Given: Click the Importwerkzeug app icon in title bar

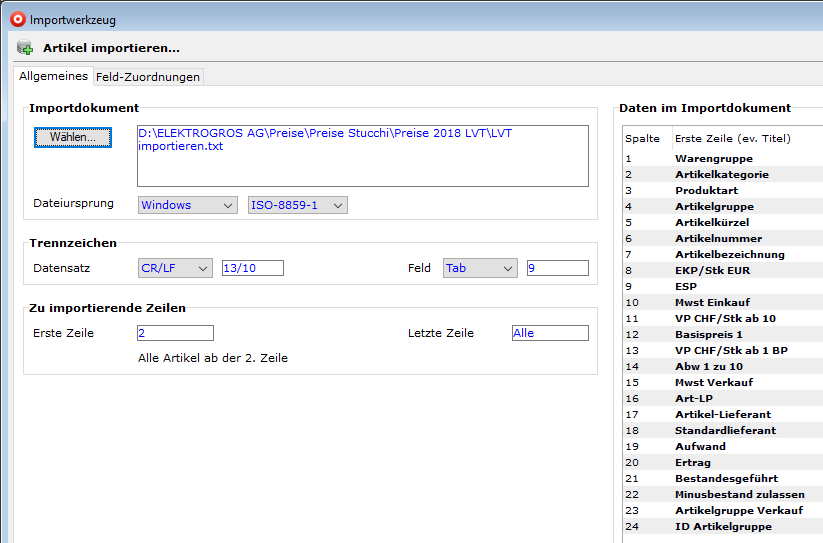Looking at the screenshot, I should pos(16,18).
